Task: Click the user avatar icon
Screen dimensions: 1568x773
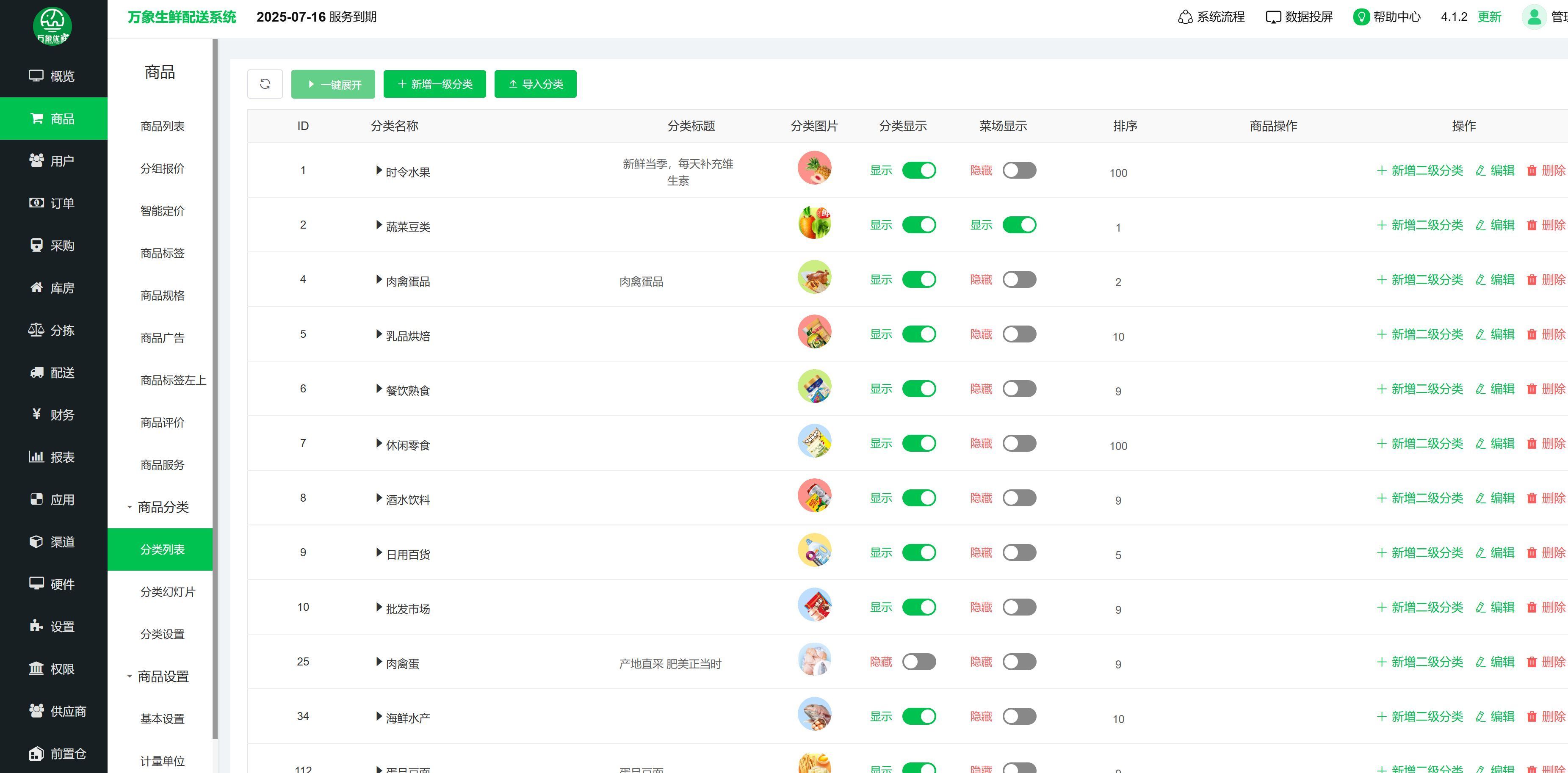Action: pos(1534,17)
